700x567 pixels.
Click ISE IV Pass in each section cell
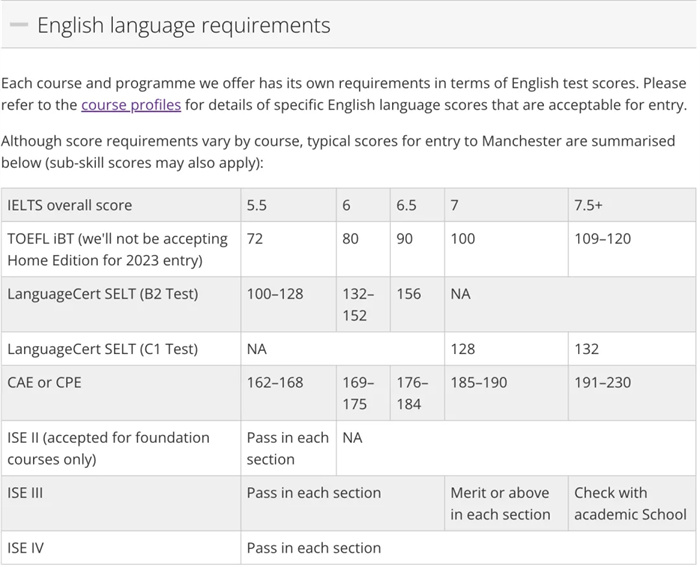pyautogui.click(x=468, y=548)
